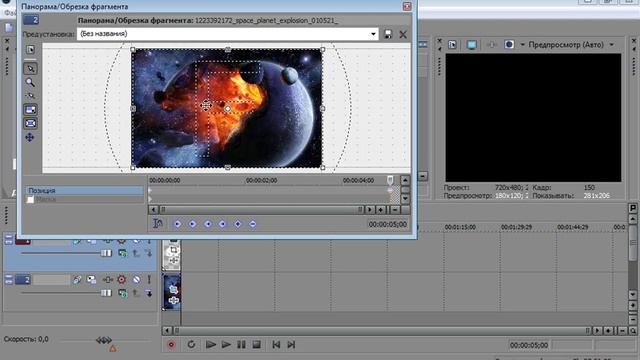640x360 pixels.
Task: Open Предпросмотр (Авто) quality dropdown
Action: (x=611, y=45)
